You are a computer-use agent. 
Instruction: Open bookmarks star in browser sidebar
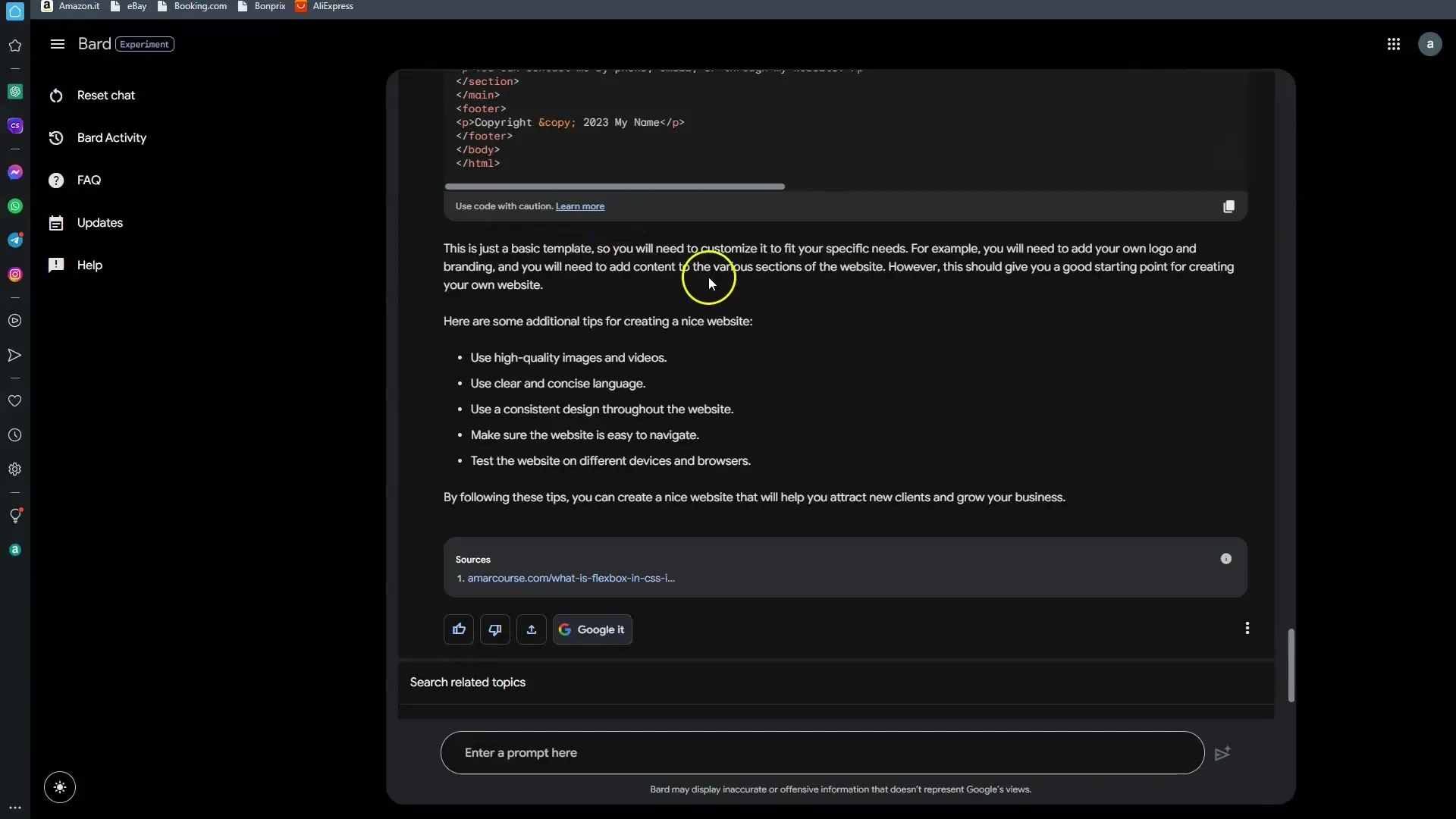coord(15,45)
